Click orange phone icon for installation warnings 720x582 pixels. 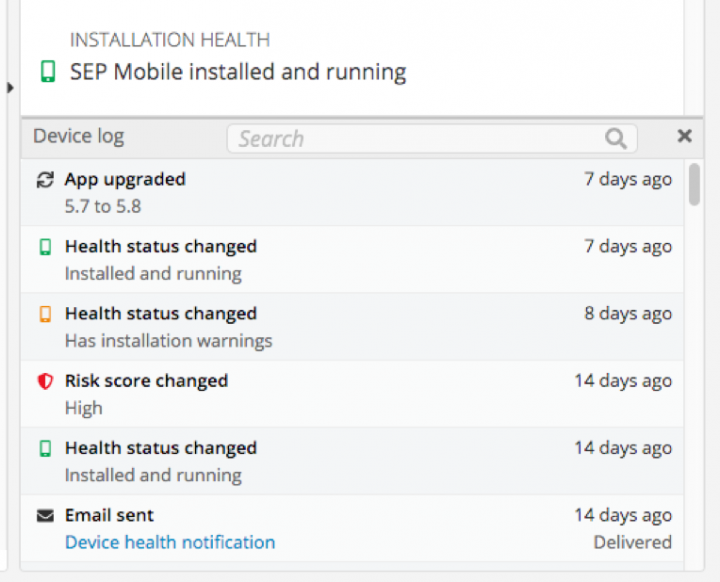[x=45, y=314]
